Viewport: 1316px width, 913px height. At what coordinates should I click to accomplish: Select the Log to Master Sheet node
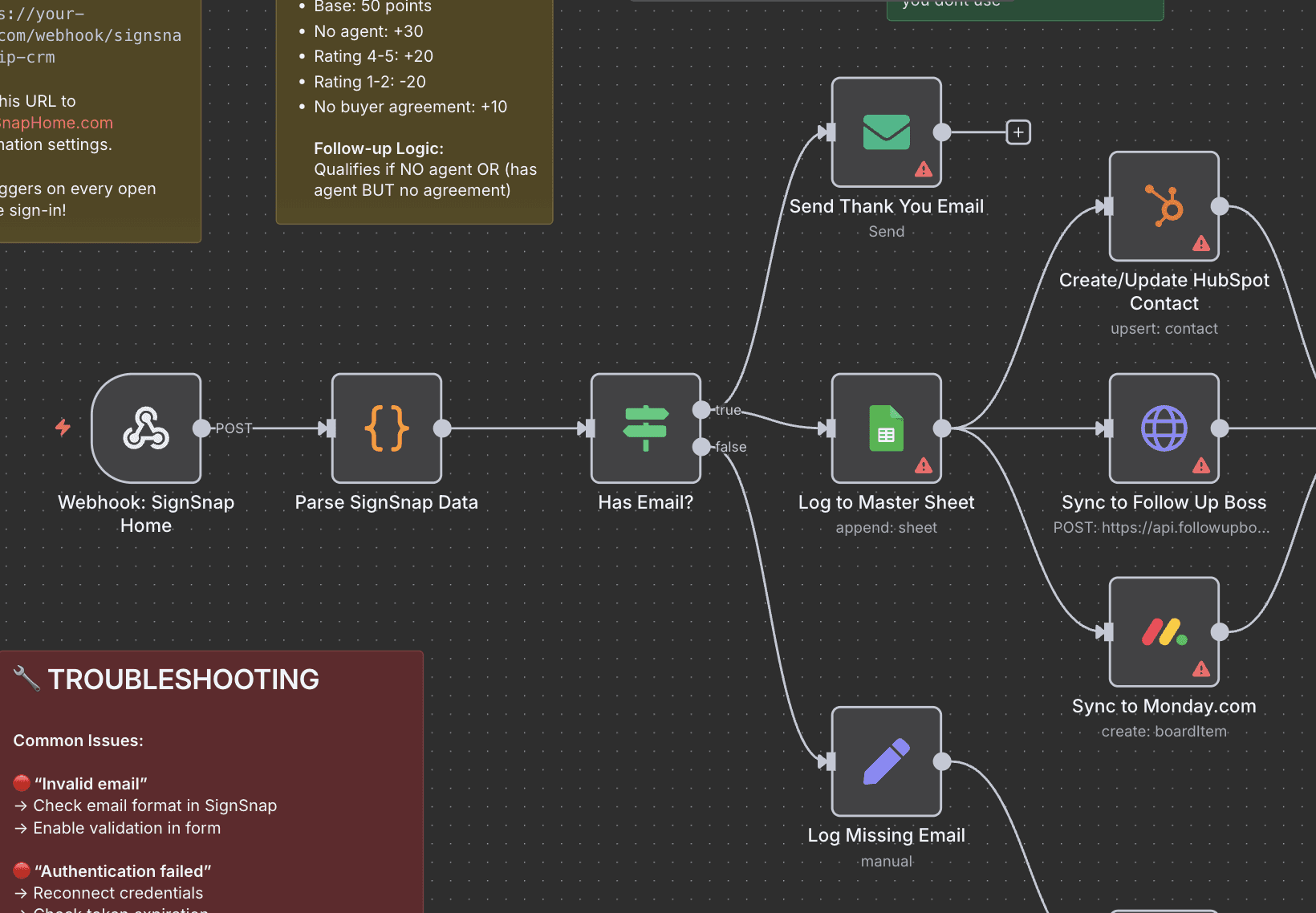coord(887,428)
